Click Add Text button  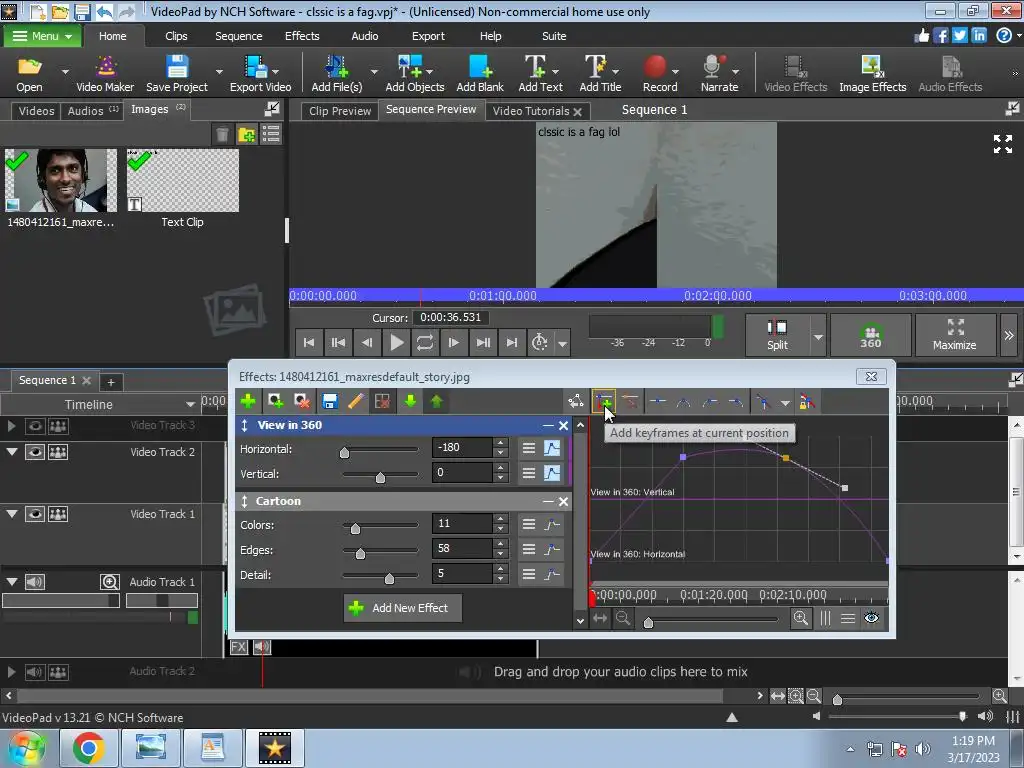pyautogui.click(x=540, y=73)
